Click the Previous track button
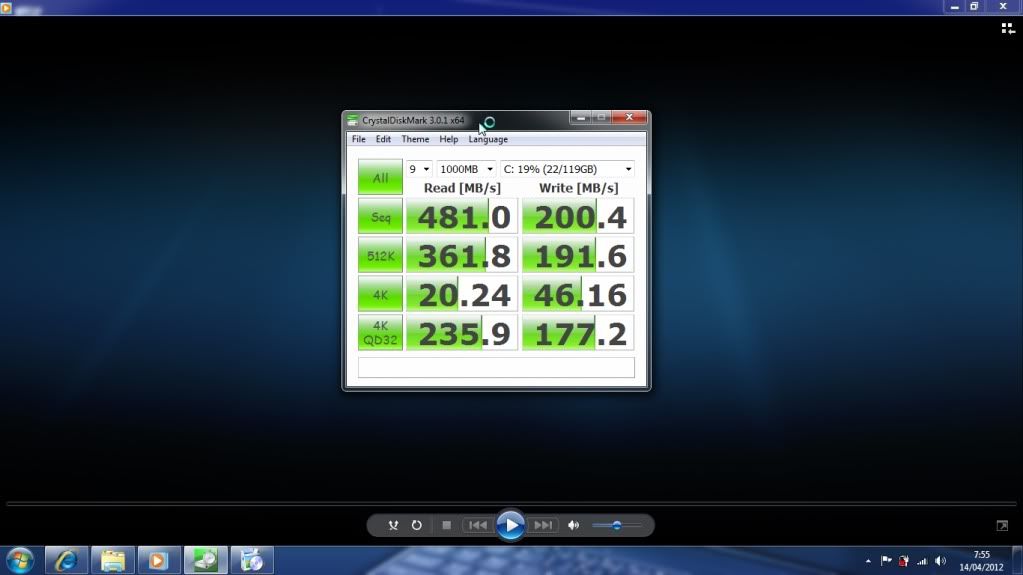The width and height of the screenshot is (1023, 575). 478,525
